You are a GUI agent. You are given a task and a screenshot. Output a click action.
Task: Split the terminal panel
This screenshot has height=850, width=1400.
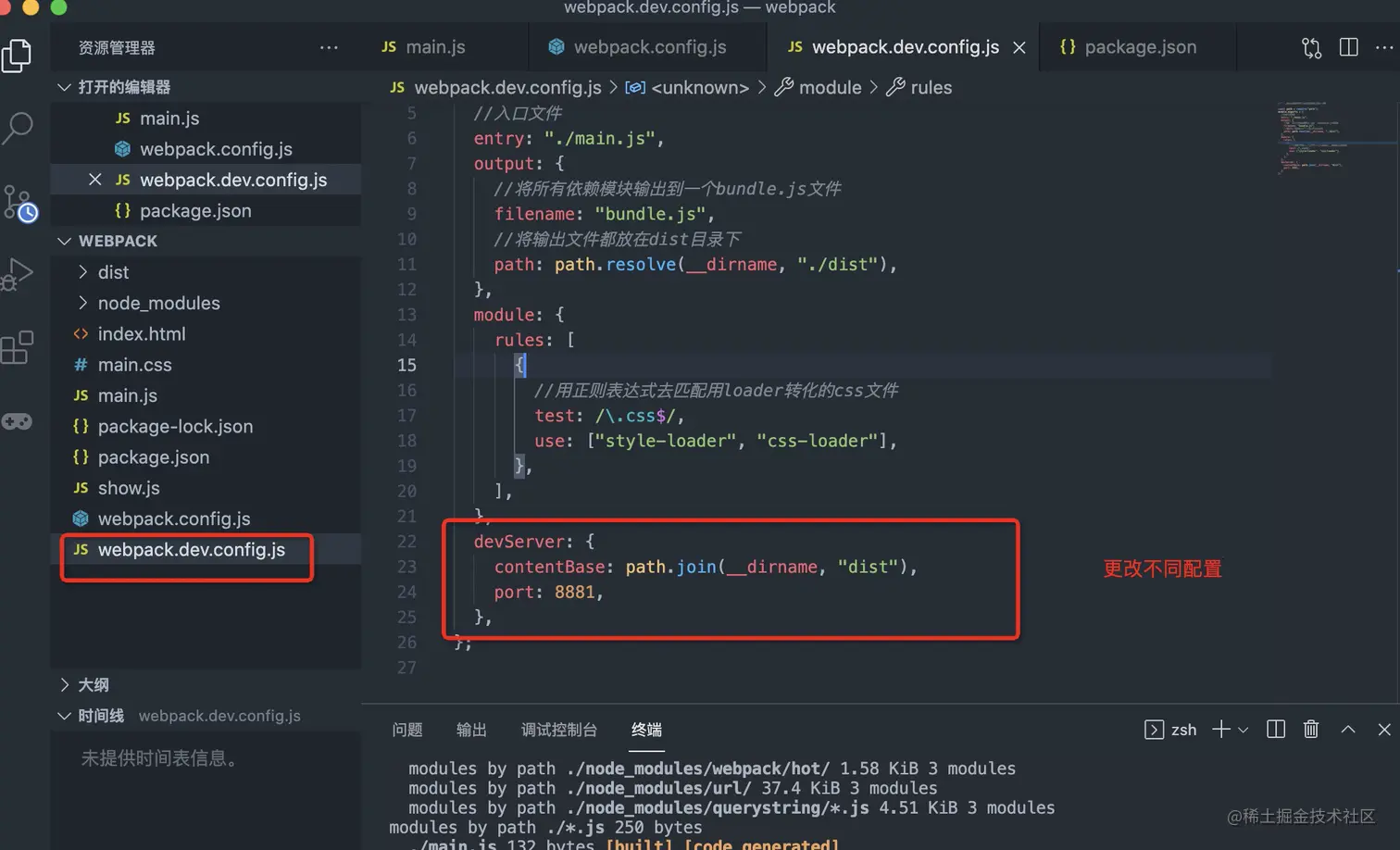(1276, 730)
